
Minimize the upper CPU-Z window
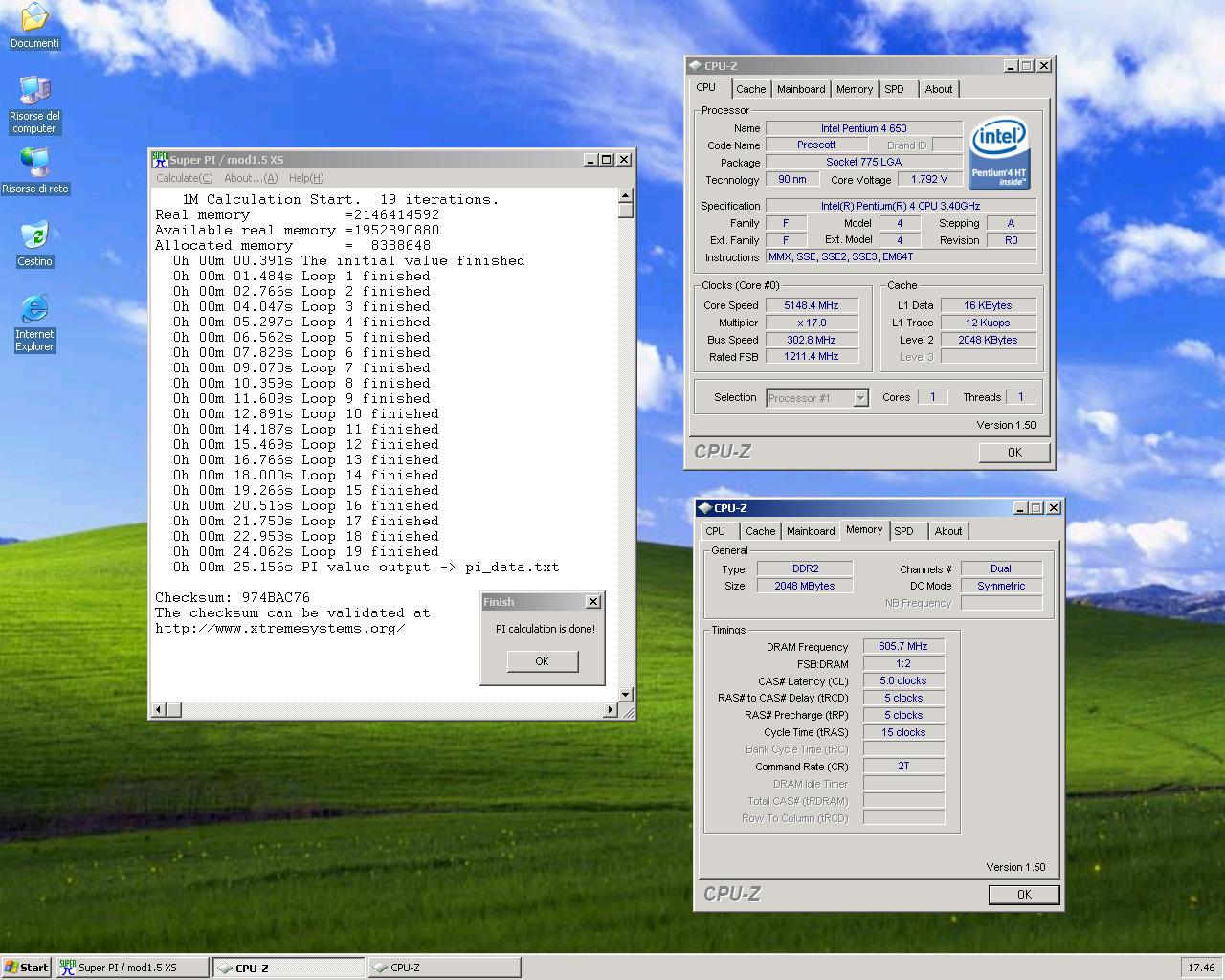pyautogui.click(x=1011, y=66)
